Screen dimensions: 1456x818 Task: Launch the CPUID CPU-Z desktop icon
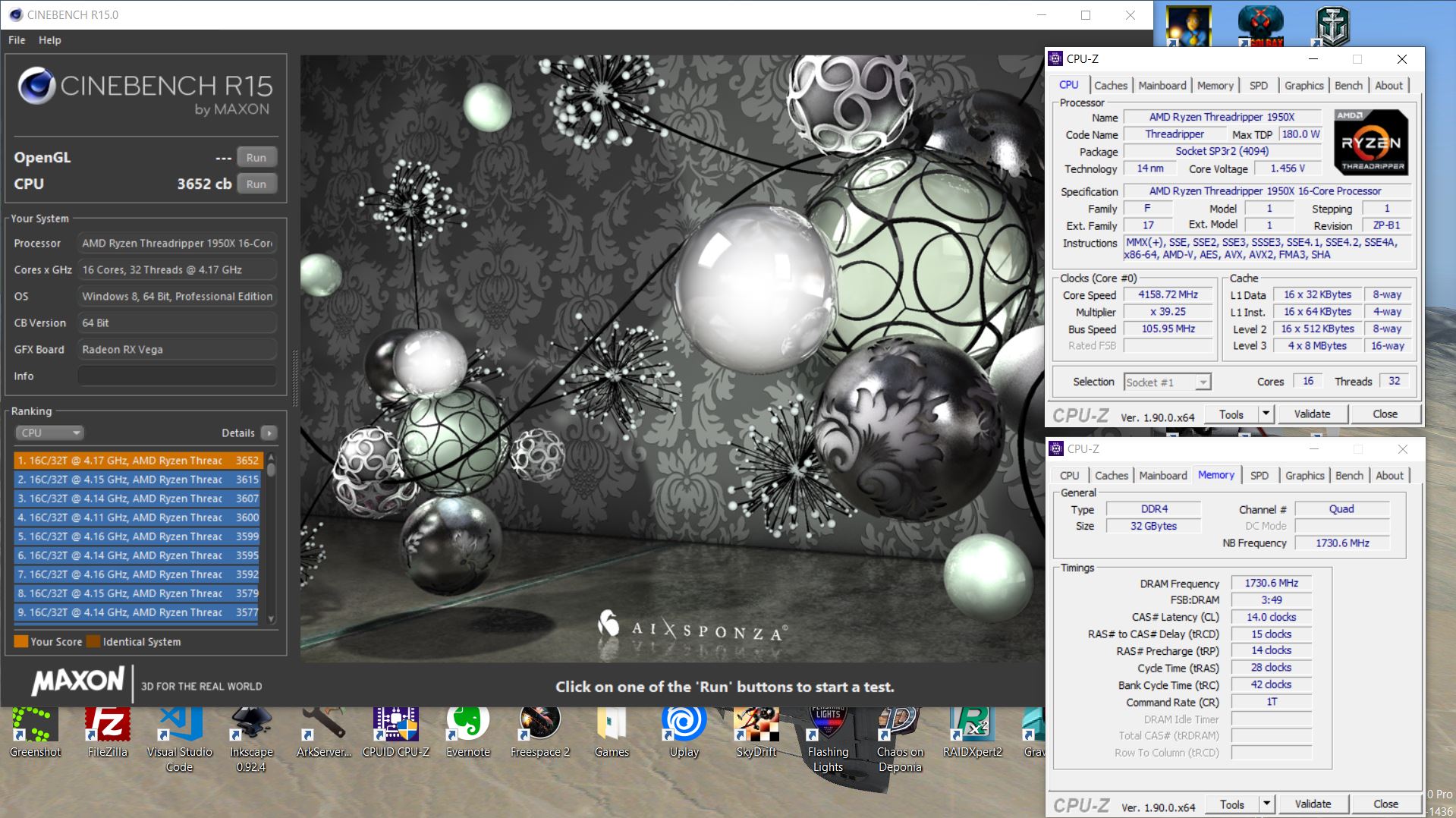[395, 732]
